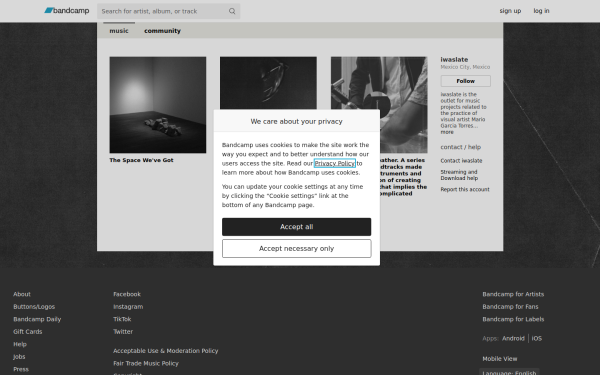600x375 pixels.
Task: Click the contact / help heading
Action: 460,147
